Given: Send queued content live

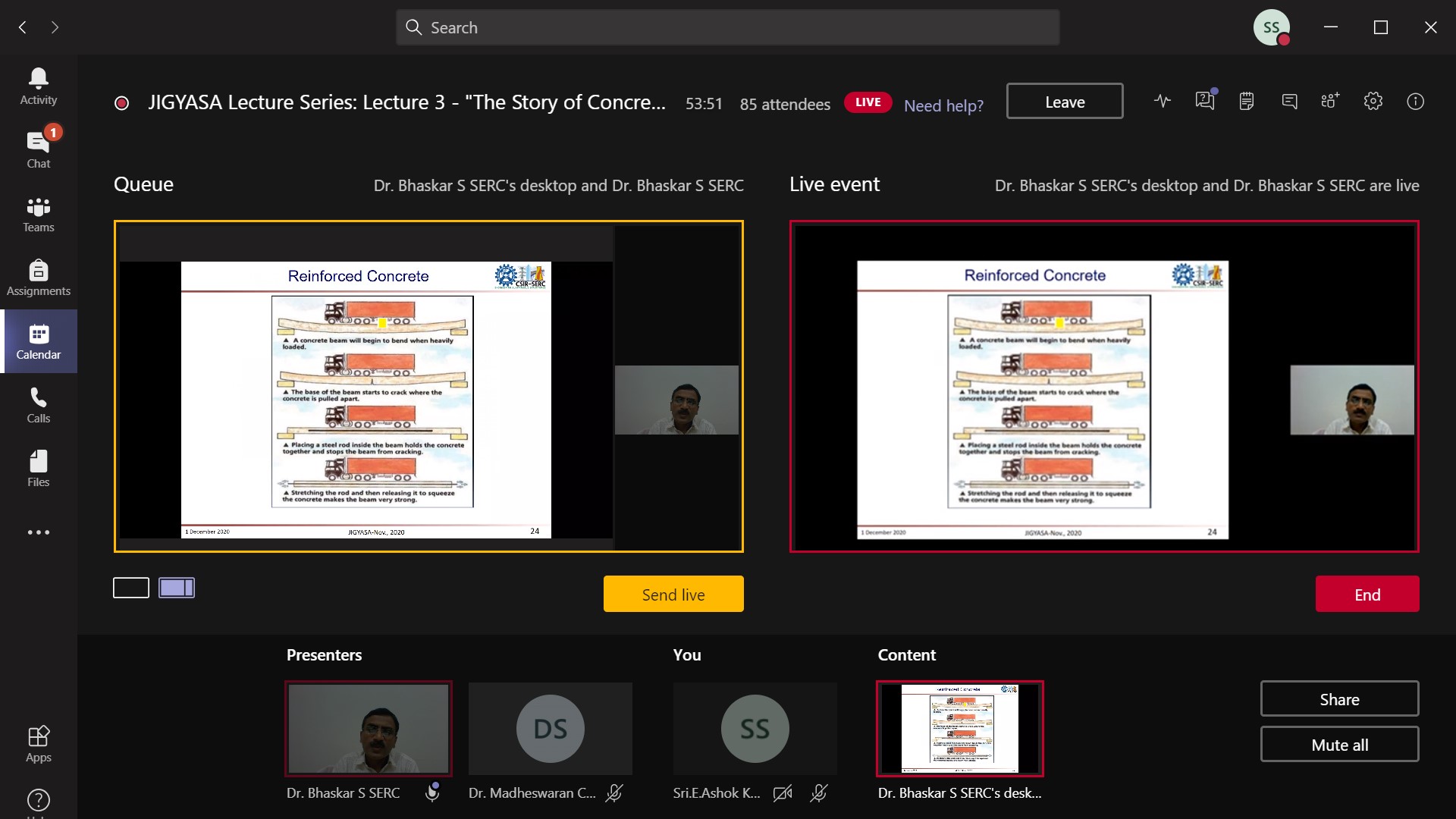Looking at the screenshot, I should [673, 594].
